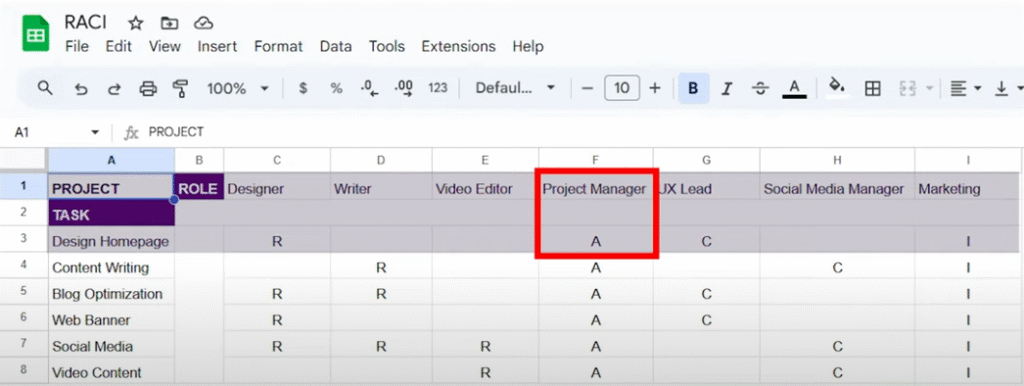1024x386 pixels.
Task: Toggle bold formatting
Action: pyautogui.click(x=694, y=88)
